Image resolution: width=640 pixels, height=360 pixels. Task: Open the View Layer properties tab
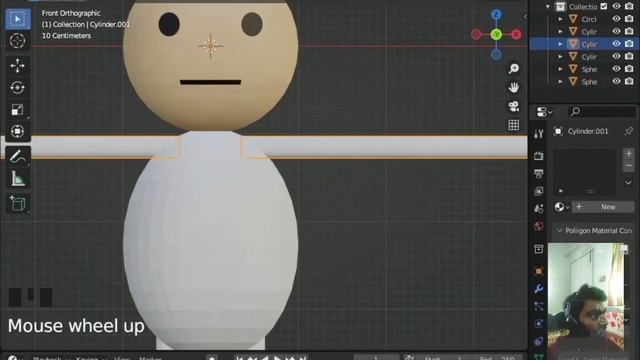[x=539, y=191]
